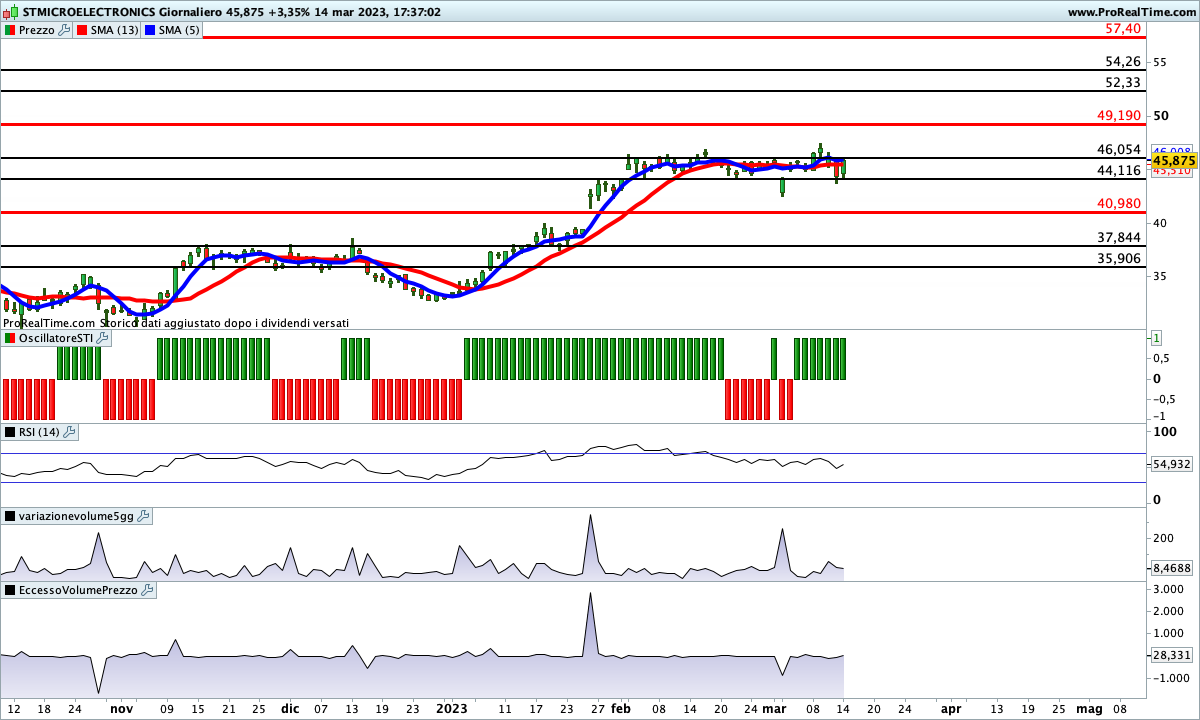Viewport: 1200px width, 720px height.
Task: Click the 'feb' month label on time axis
Action: coord(622,708)
